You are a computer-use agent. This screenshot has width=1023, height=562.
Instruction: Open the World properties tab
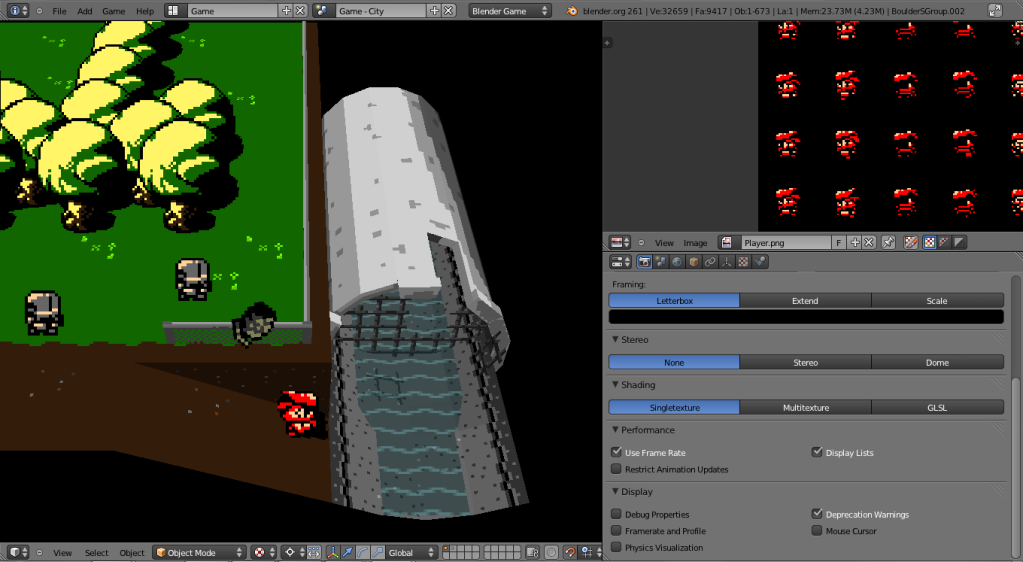[677, 262]
